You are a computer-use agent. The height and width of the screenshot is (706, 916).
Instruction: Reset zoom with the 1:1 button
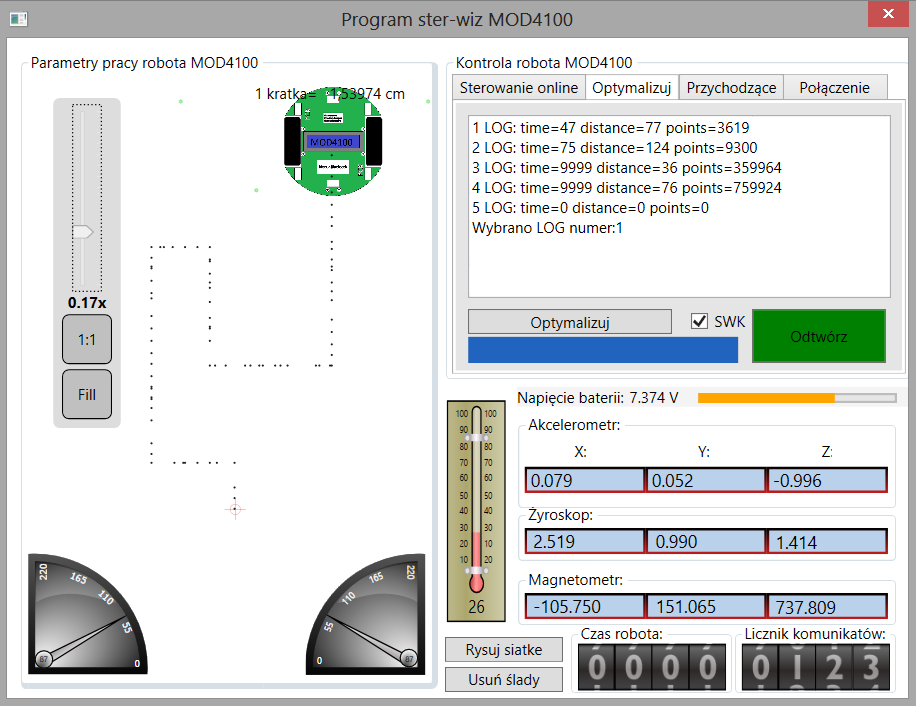tap(87, 340)
